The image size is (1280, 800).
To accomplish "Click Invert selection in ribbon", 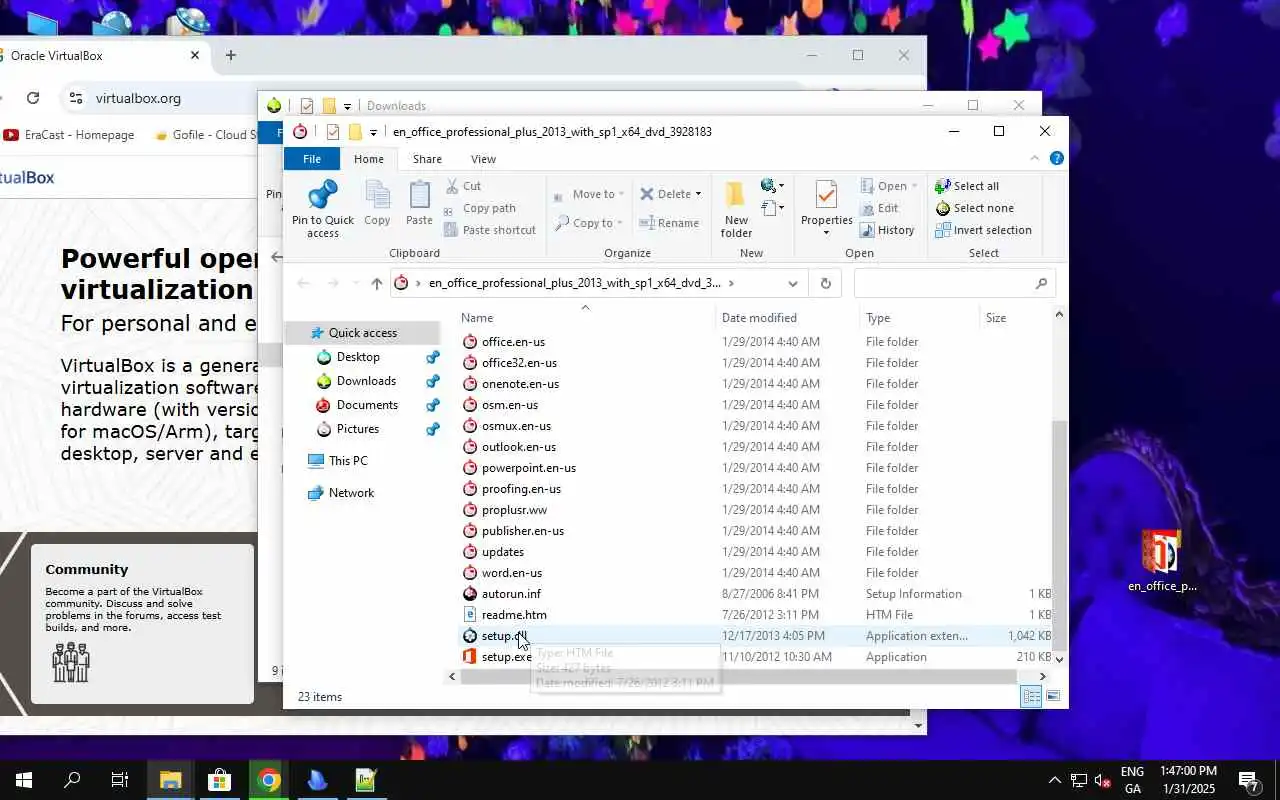I will tap(983, 230).
